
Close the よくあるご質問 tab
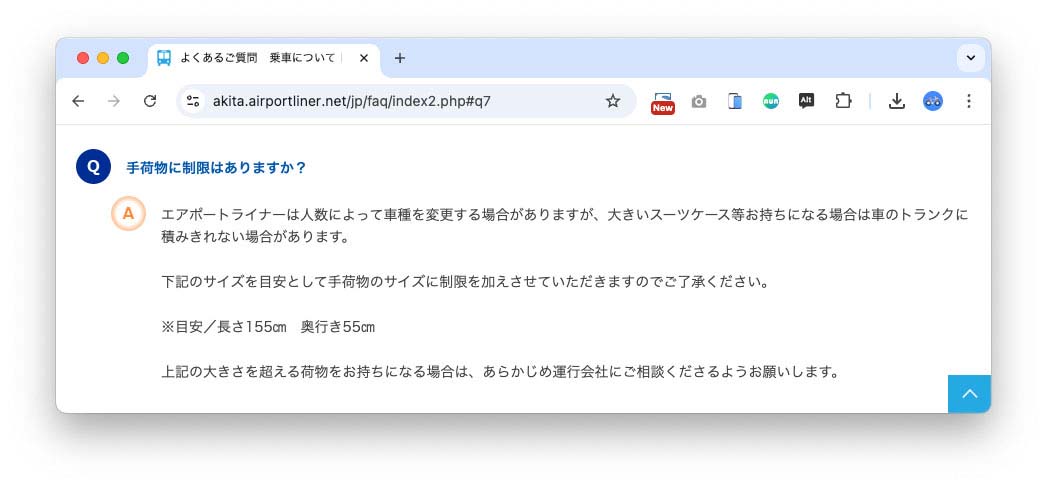coord(364,58)
